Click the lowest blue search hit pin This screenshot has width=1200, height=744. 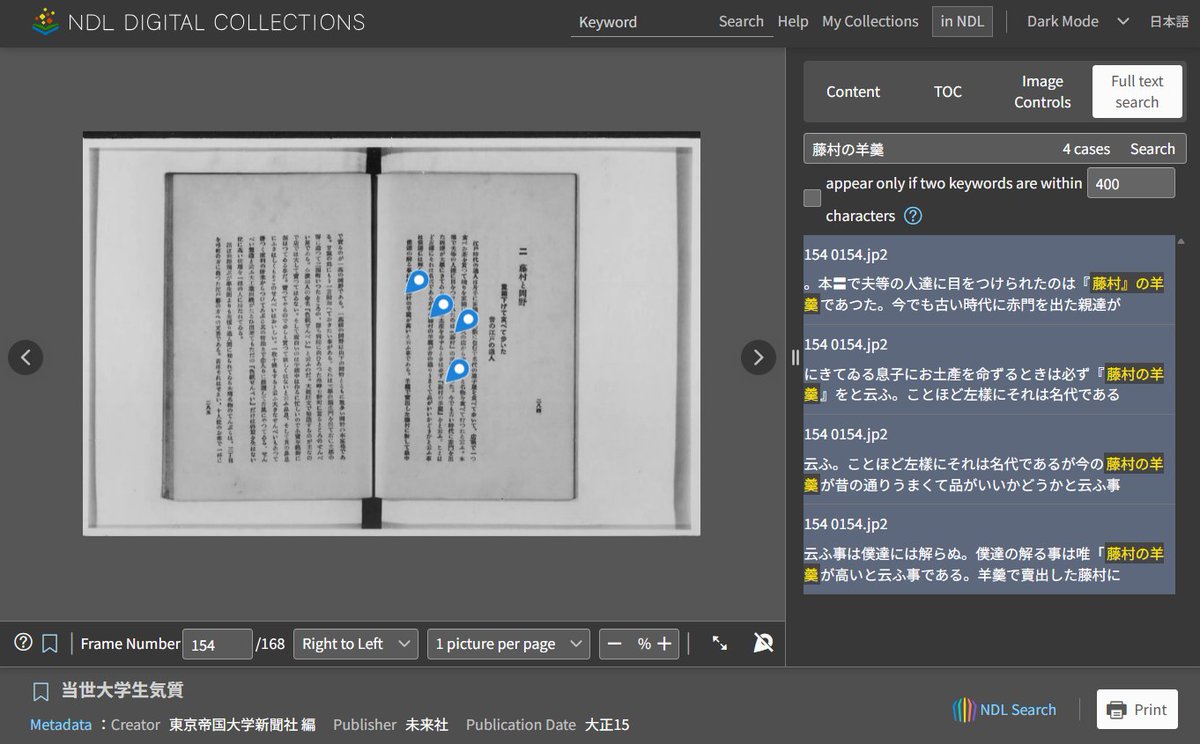click(458, 371)
